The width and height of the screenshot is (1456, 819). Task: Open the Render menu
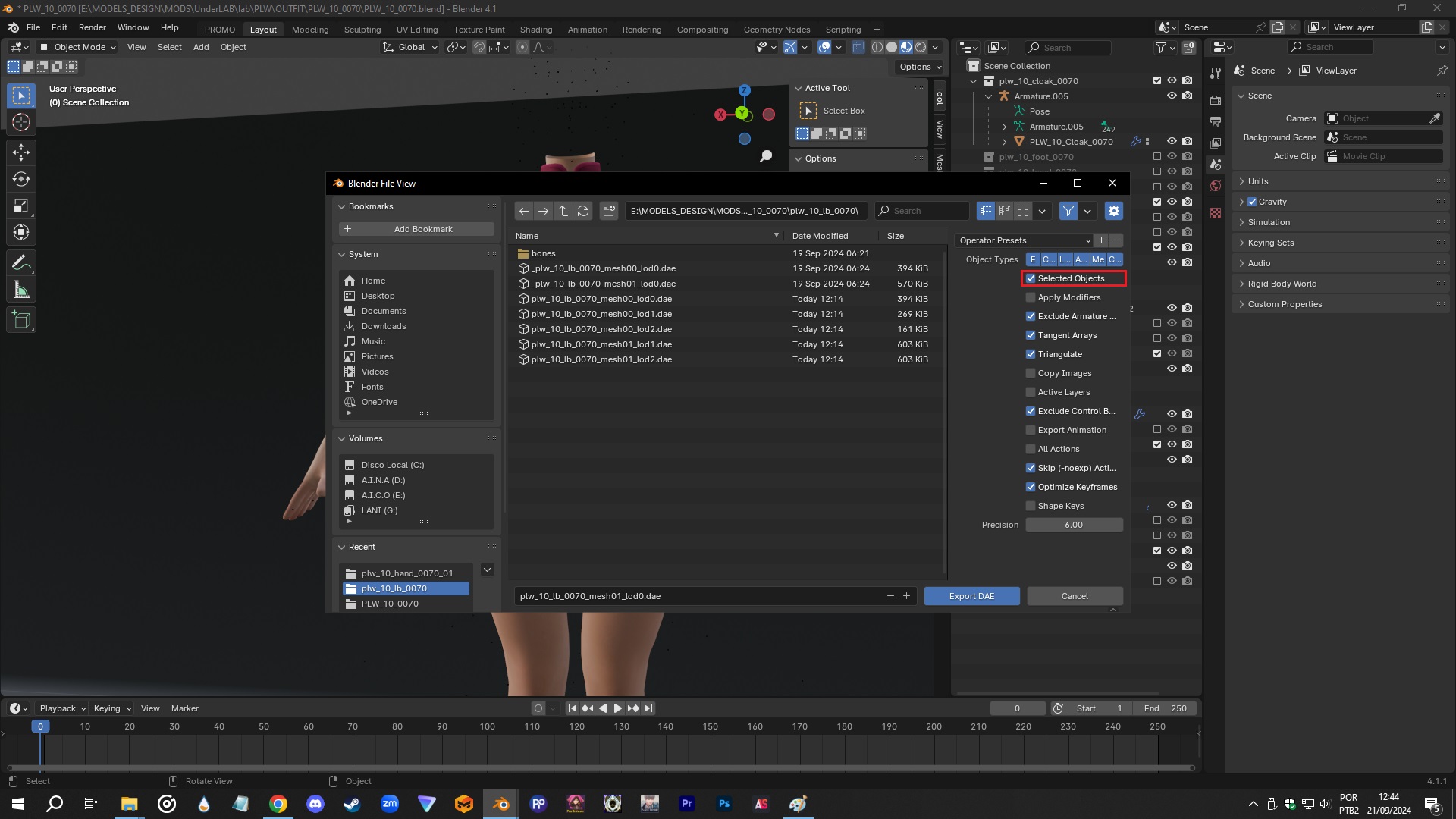pyautogui.click(x=93, y=27)
